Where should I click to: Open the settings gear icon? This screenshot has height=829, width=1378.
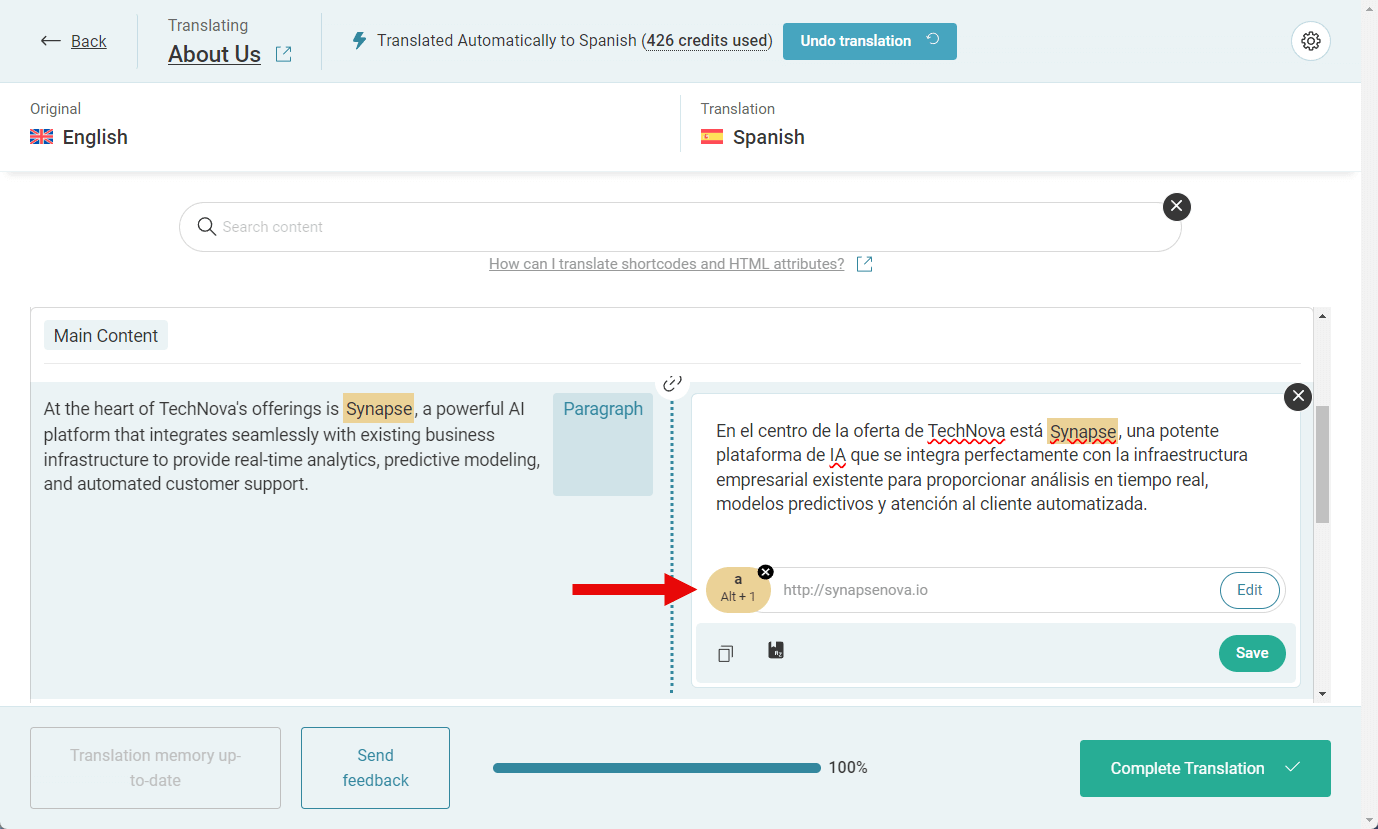point(1311,41)
